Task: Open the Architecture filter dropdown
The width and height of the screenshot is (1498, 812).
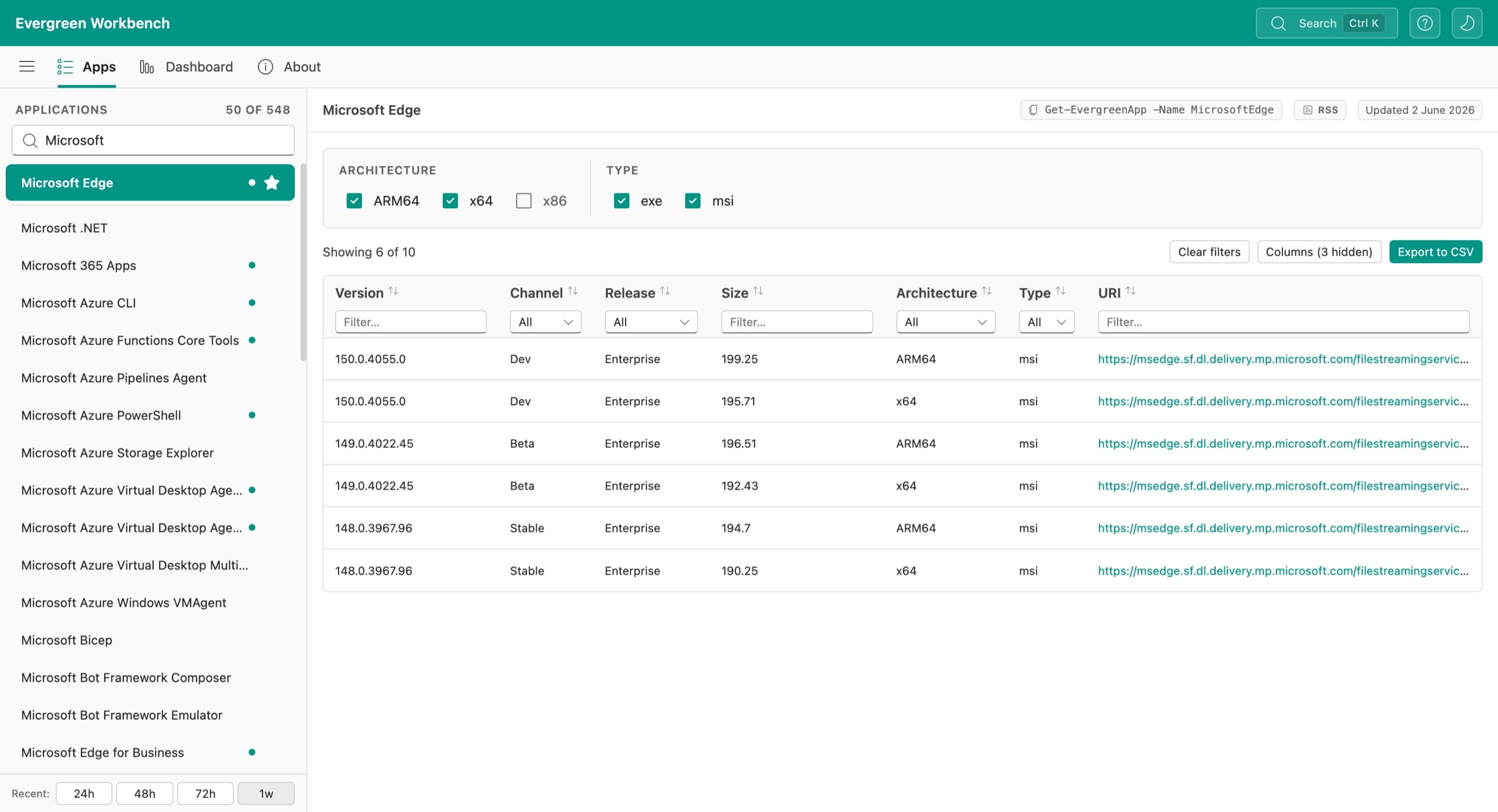Action: pos(945,322)
